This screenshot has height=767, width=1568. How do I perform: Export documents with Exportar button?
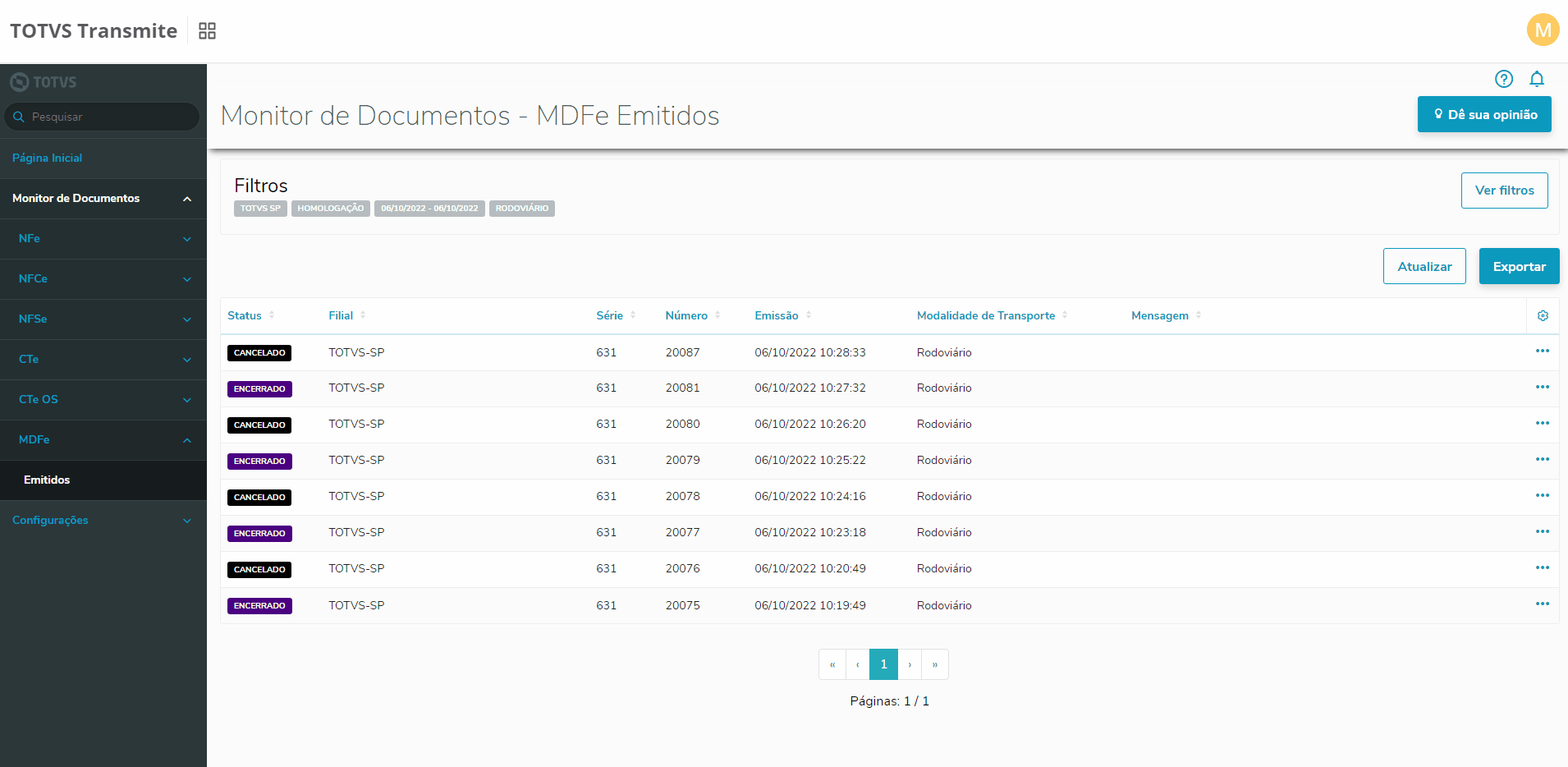(1519, 266)
